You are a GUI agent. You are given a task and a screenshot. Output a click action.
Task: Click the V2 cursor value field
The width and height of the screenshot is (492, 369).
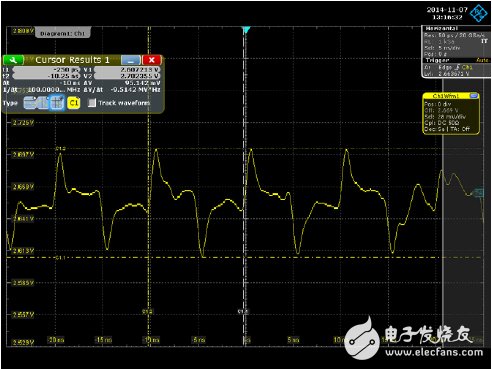(127, 76)
